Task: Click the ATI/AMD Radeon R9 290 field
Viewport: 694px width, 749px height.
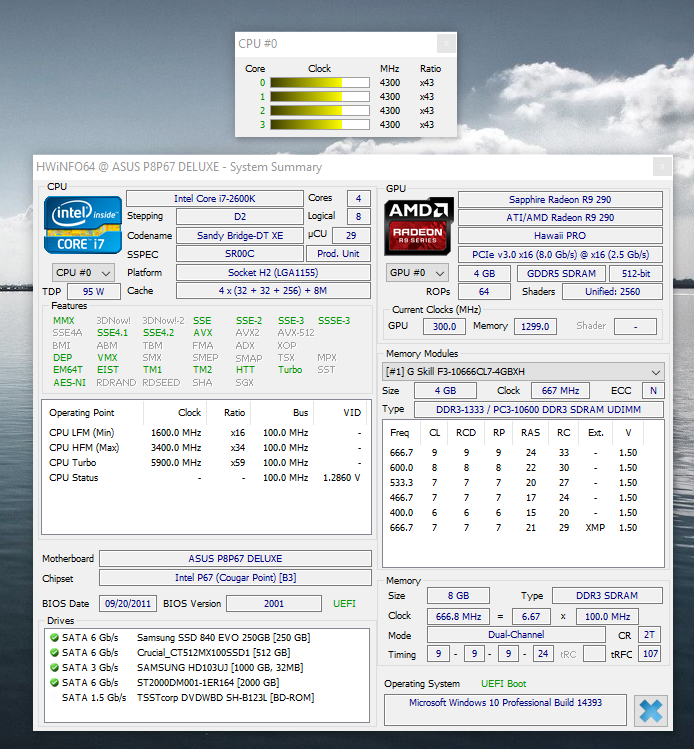Action: tap(560, 218)
